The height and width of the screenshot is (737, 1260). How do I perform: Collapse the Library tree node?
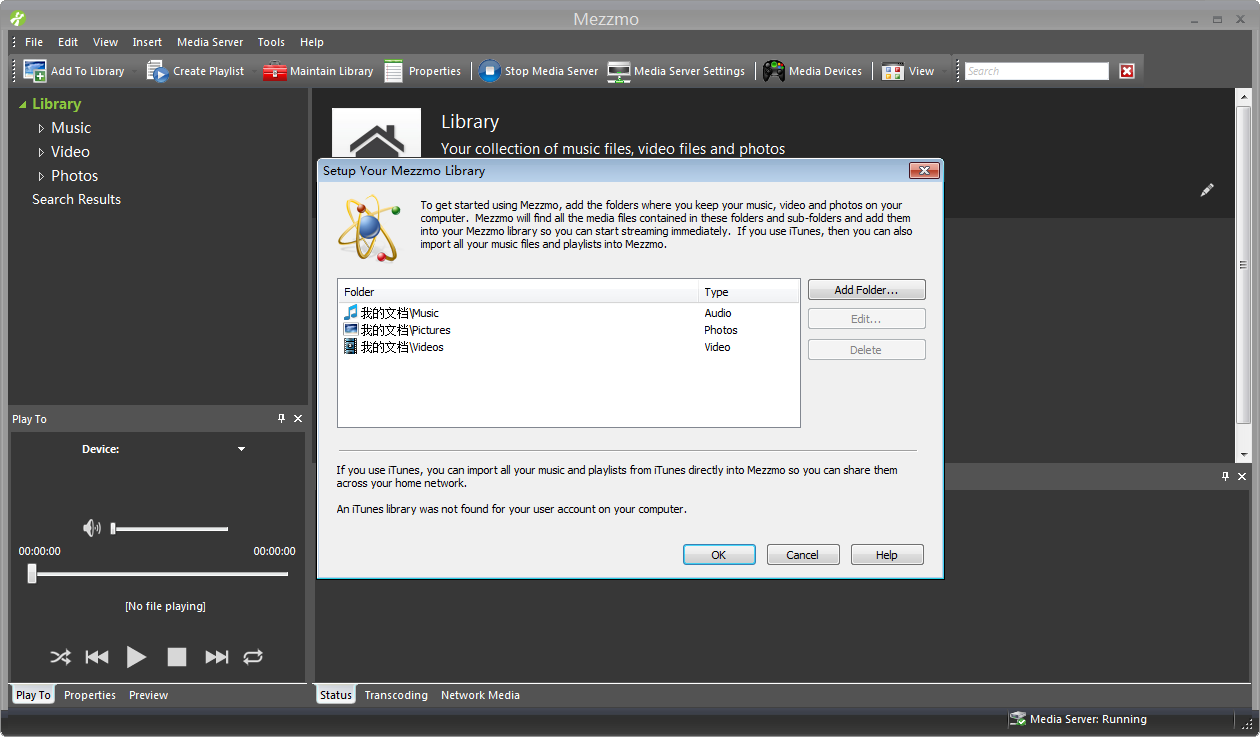point(23,104)
